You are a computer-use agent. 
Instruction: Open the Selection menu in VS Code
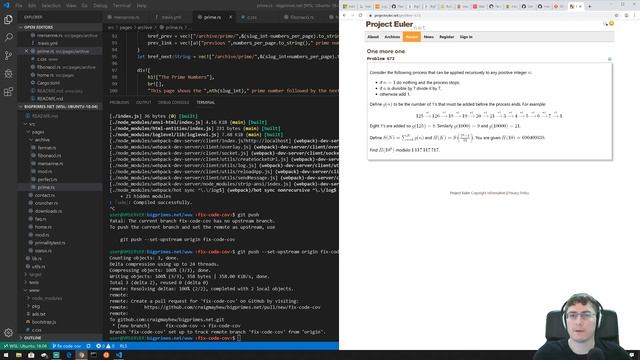coord(51,6)
